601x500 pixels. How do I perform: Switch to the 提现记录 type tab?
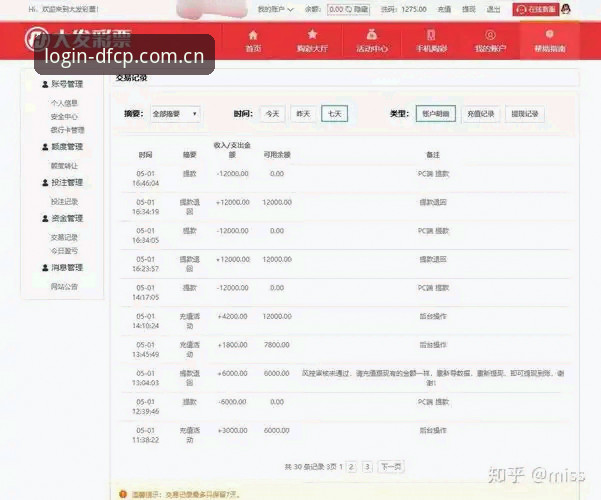coord(525,114)
